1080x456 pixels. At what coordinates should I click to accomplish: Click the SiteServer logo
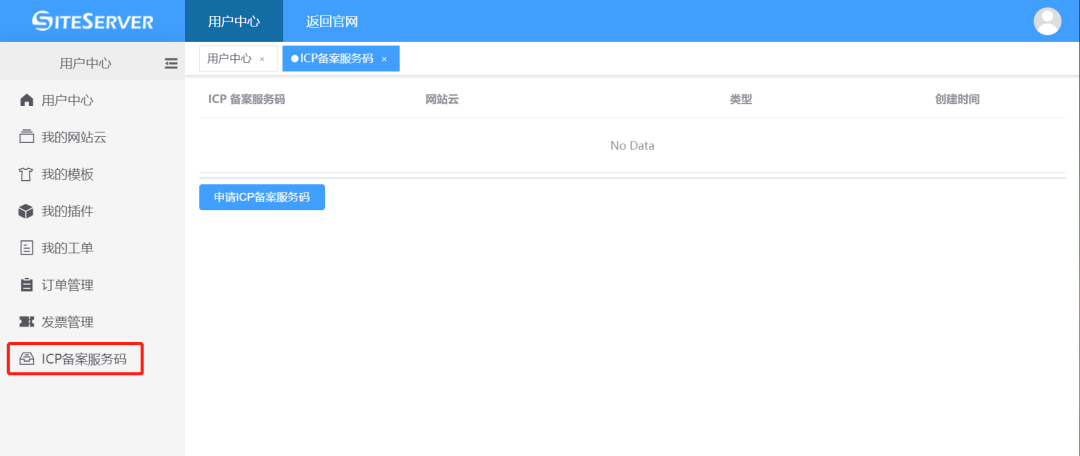point(92,21)
